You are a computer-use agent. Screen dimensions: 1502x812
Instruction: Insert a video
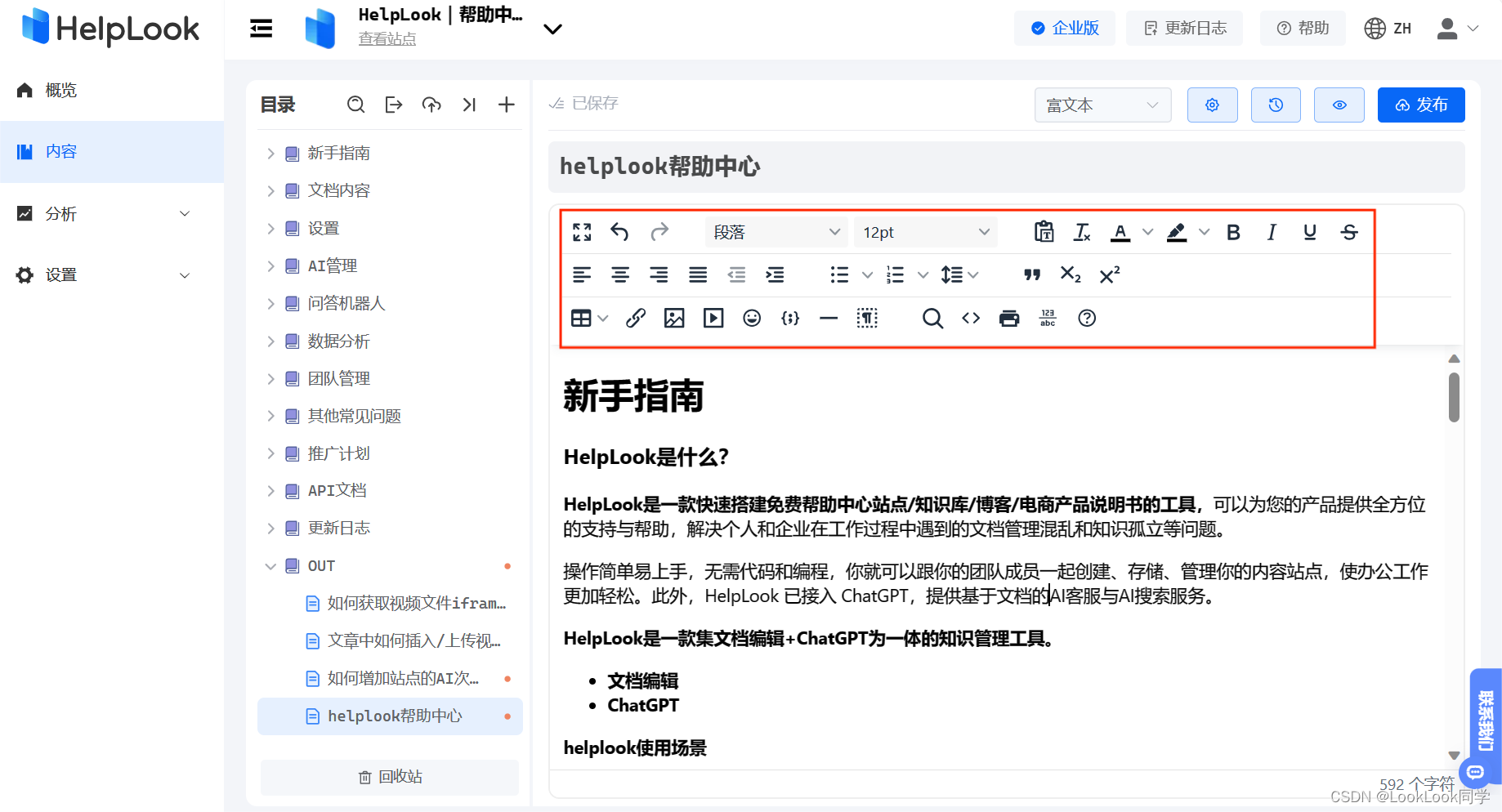712,318
